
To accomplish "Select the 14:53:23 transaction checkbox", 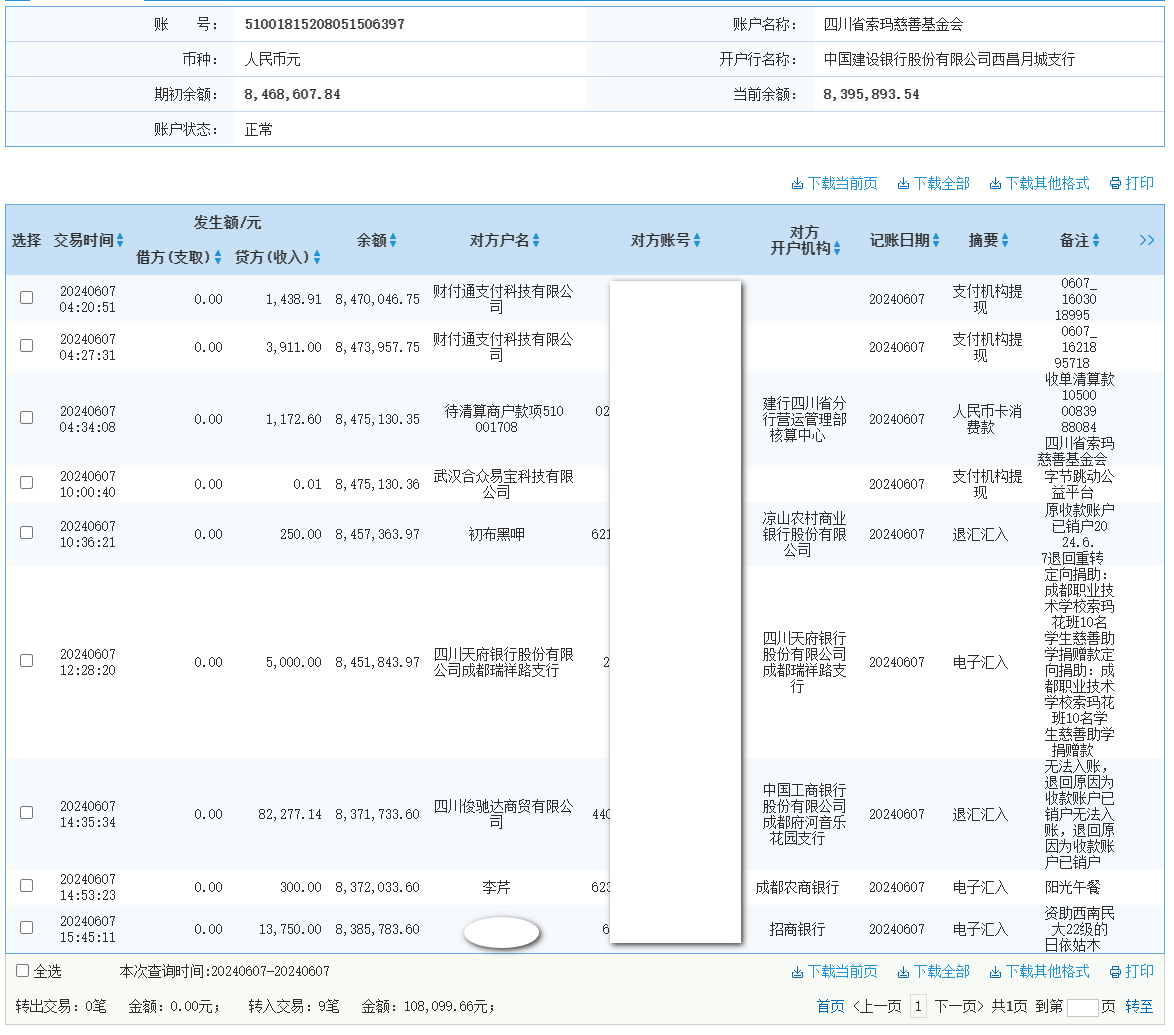I will coord(26,885).
